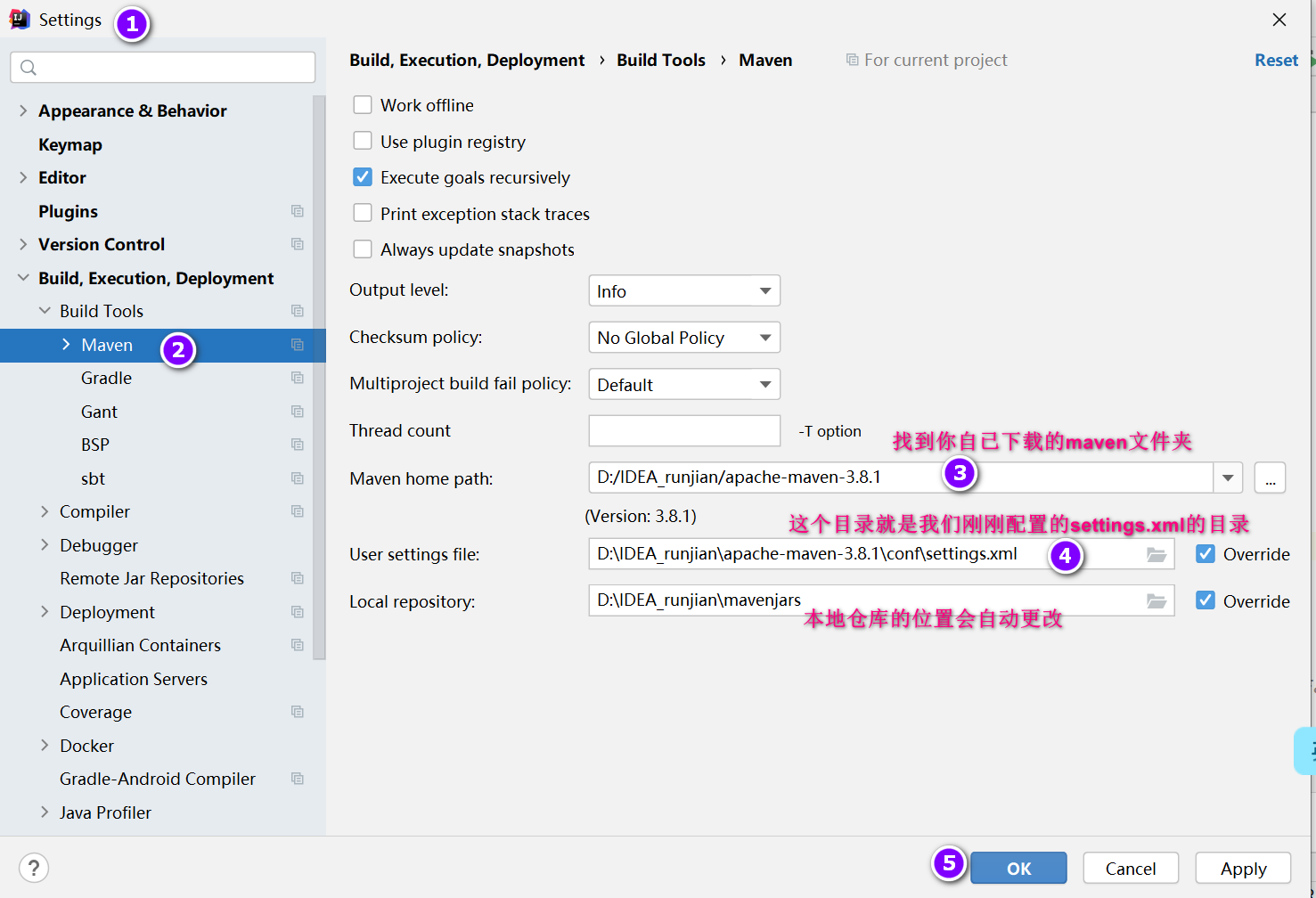The image size is (1316, 898).
Task: Enable Use plugin registry checkbox
Action: [x=363, y=141]
